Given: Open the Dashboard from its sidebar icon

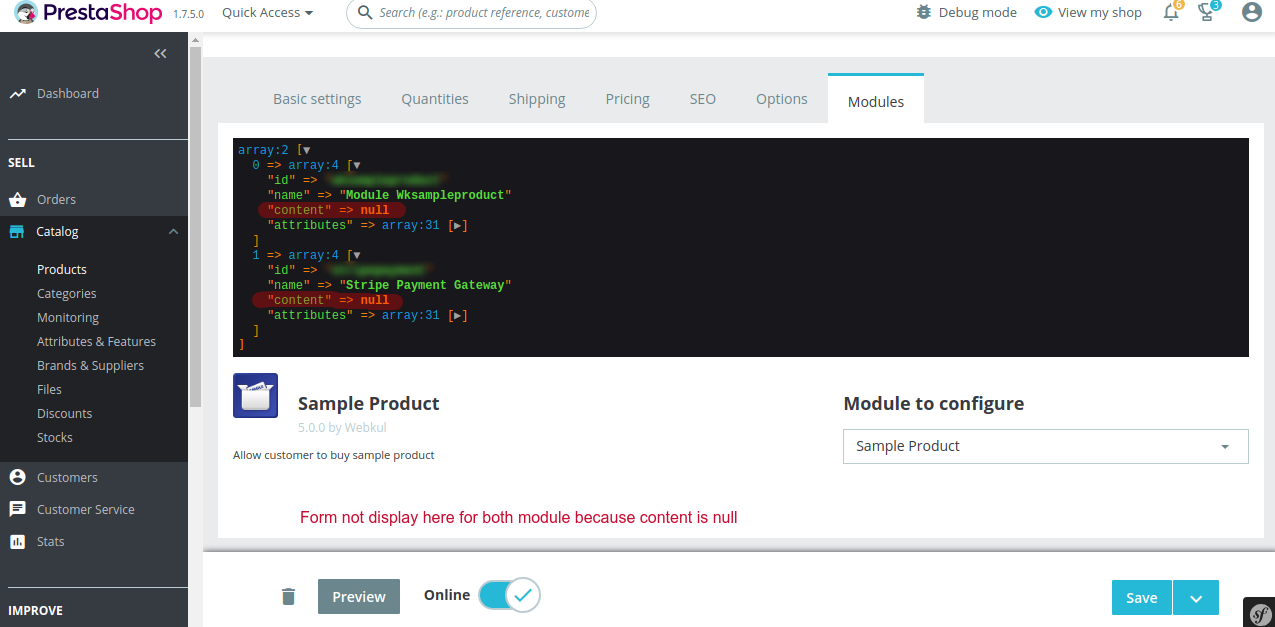Looking at the screenshot, I should point(19,93).
